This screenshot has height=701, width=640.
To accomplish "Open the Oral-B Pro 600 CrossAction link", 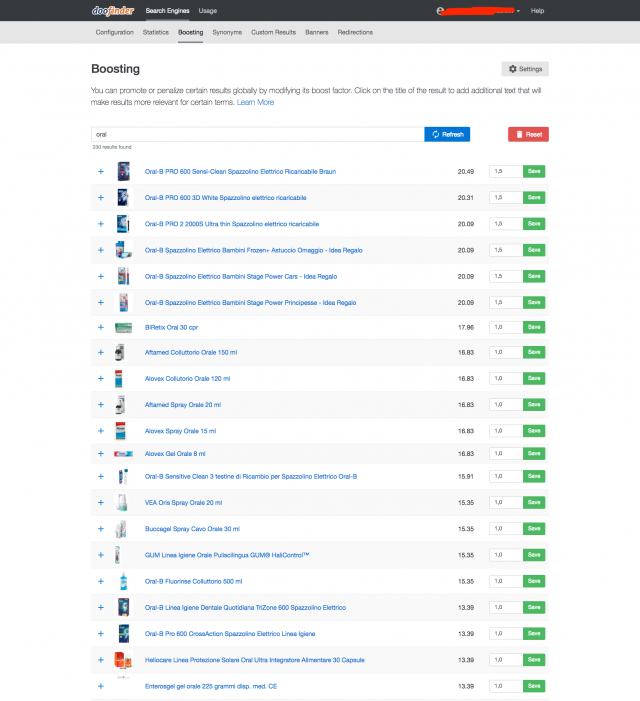I will click(x=230, y=634).
